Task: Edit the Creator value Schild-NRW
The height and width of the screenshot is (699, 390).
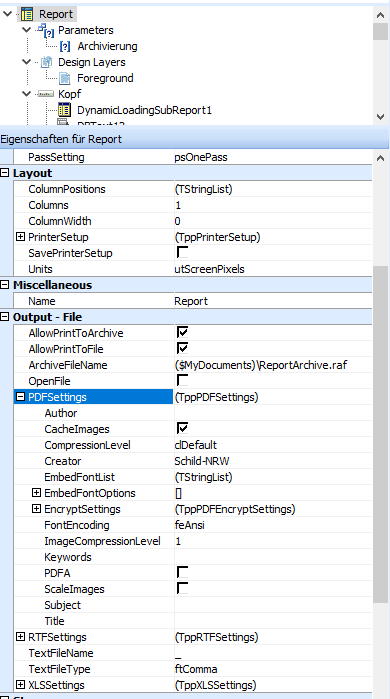Action: point(273,461)
